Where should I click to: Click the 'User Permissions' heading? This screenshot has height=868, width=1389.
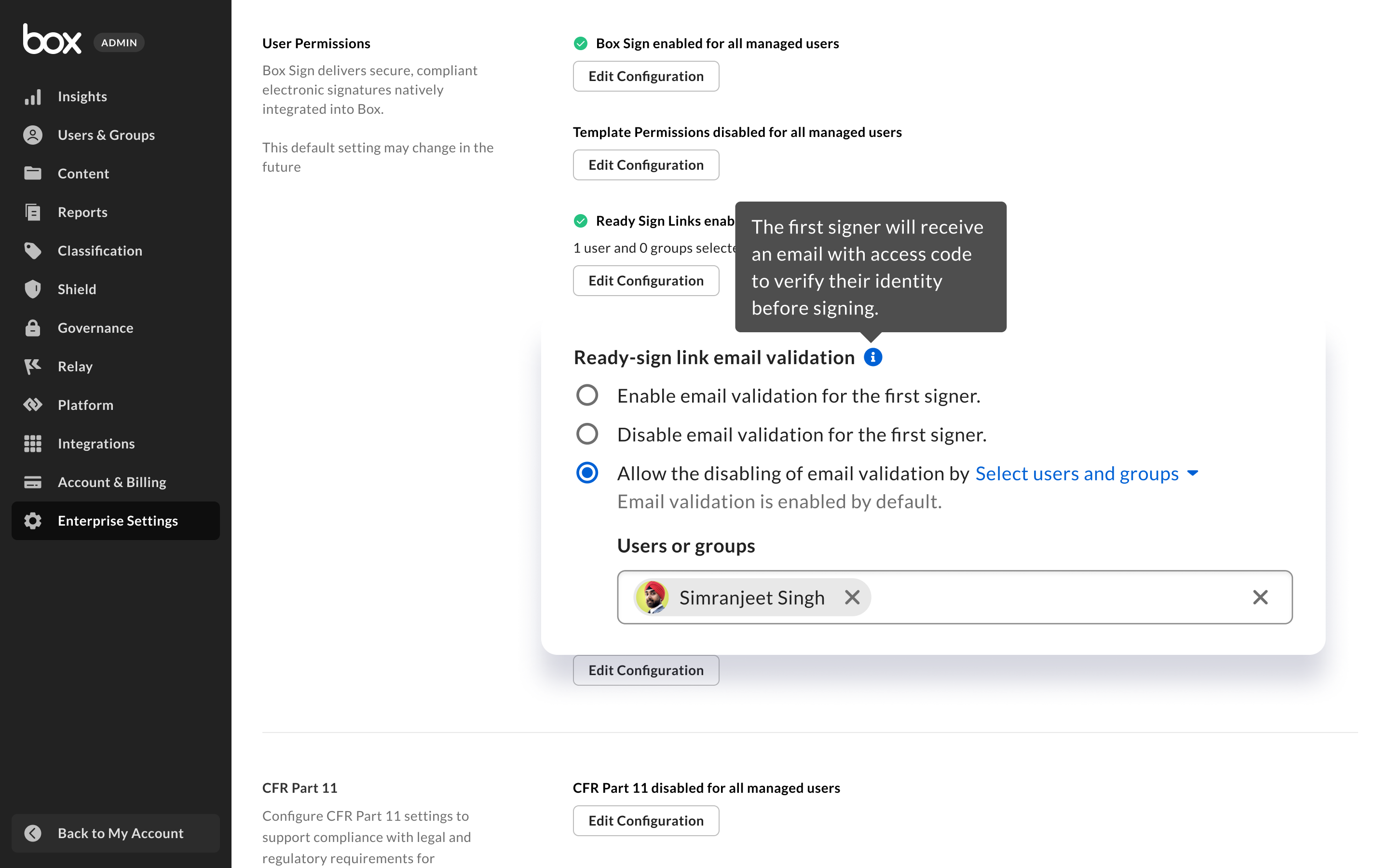tap(316, 43)
